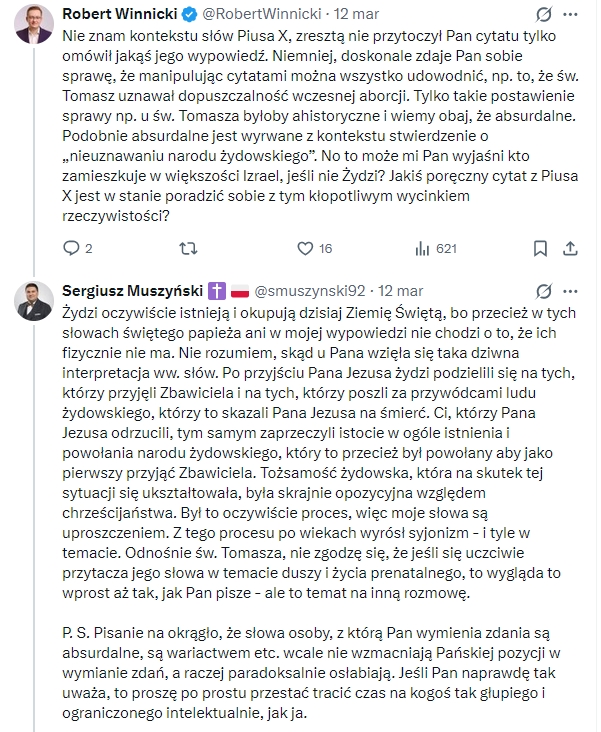This screenshot has height=732, width=601.
Task: Share Robert Winnicki's tweet
Action: pyautogui.click(x=573, y=249)
